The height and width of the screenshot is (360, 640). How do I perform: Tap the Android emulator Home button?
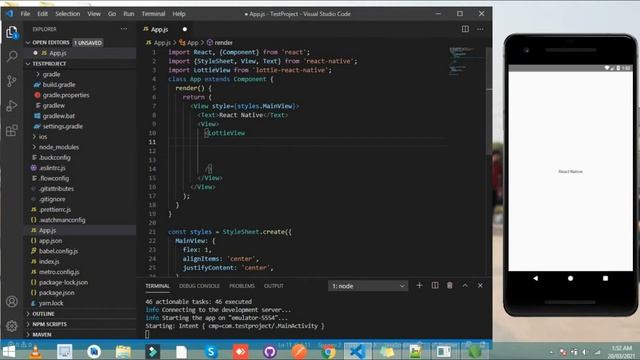click(x=570, y=278)
